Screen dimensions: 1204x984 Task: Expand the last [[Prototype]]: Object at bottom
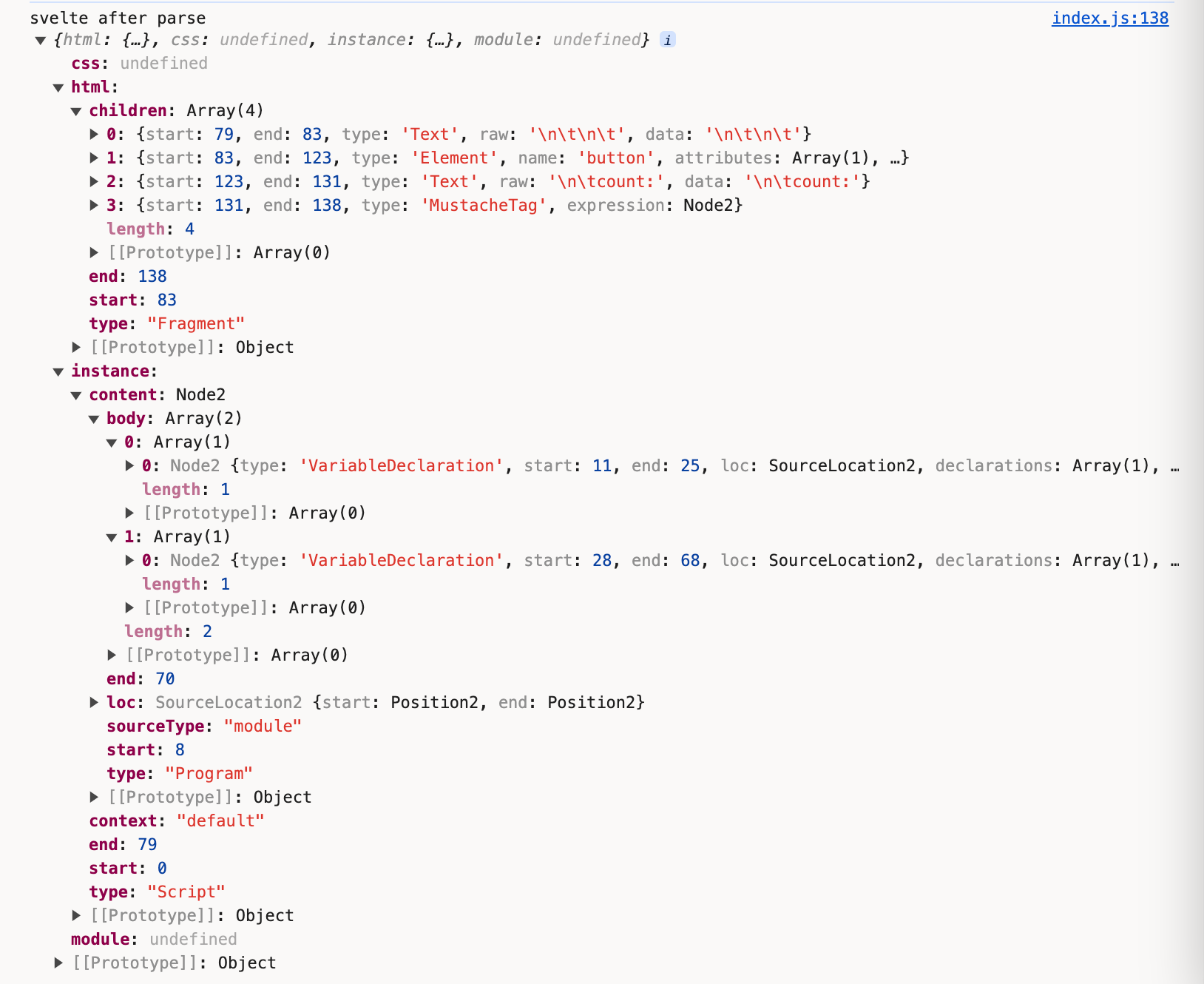(x=58, y=963)
